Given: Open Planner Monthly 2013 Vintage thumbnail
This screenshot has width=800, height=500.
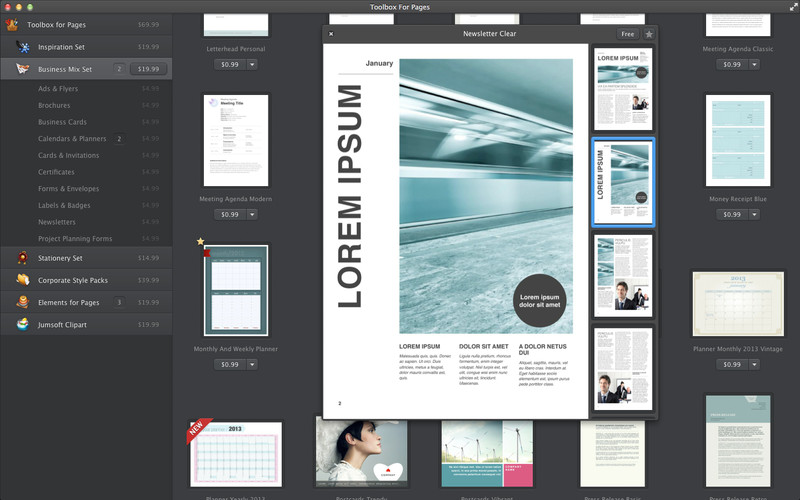Looking at the screenshot, I should tap(738, 304).
